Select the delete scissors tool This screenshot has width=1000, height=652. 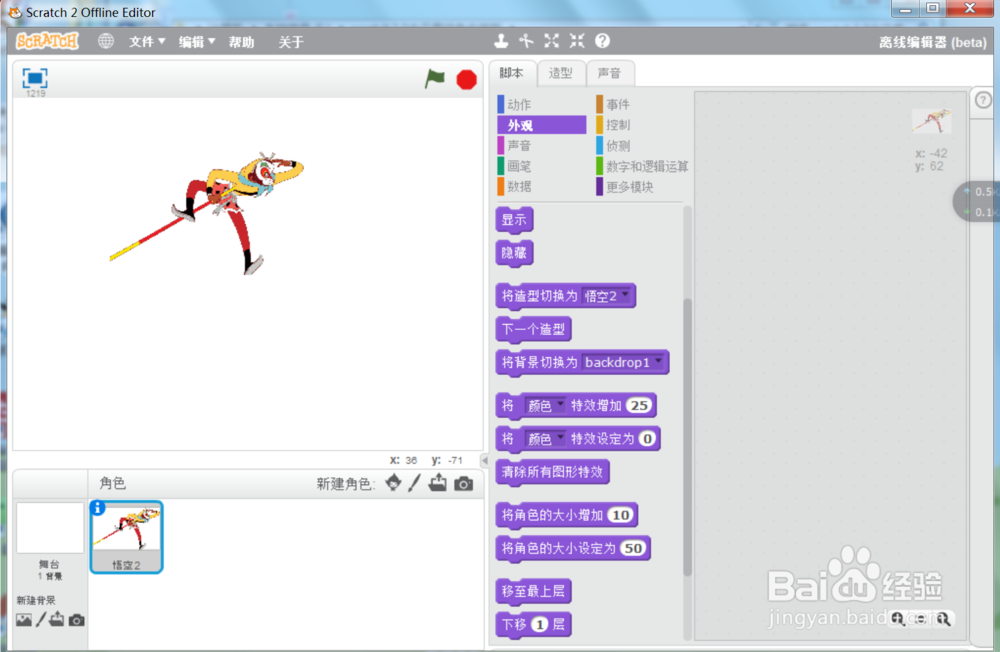(x=526, y=41)
